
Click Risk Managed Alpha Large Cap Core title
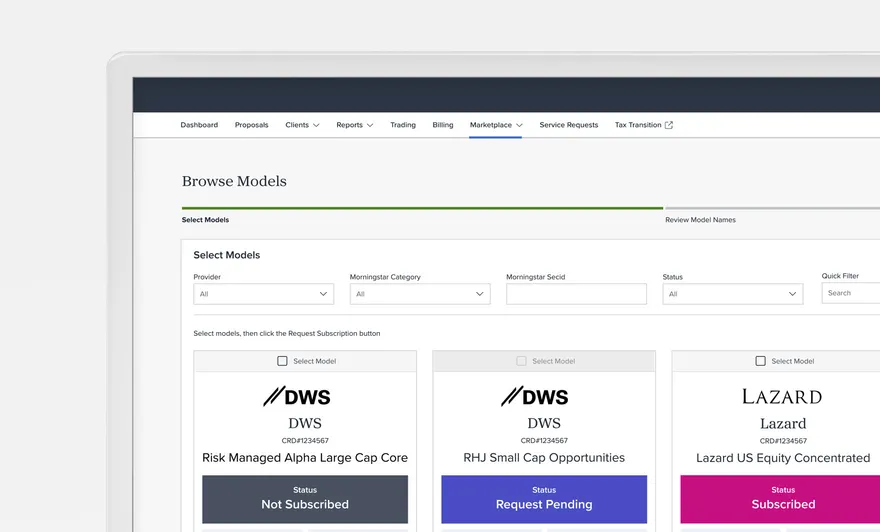click(305, 458)
